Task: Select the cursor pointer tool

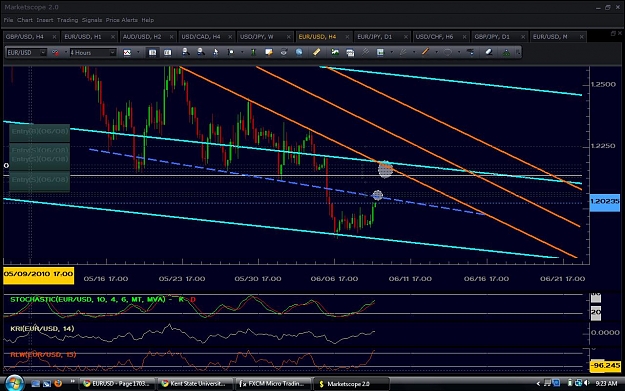Action: point(216,52)
